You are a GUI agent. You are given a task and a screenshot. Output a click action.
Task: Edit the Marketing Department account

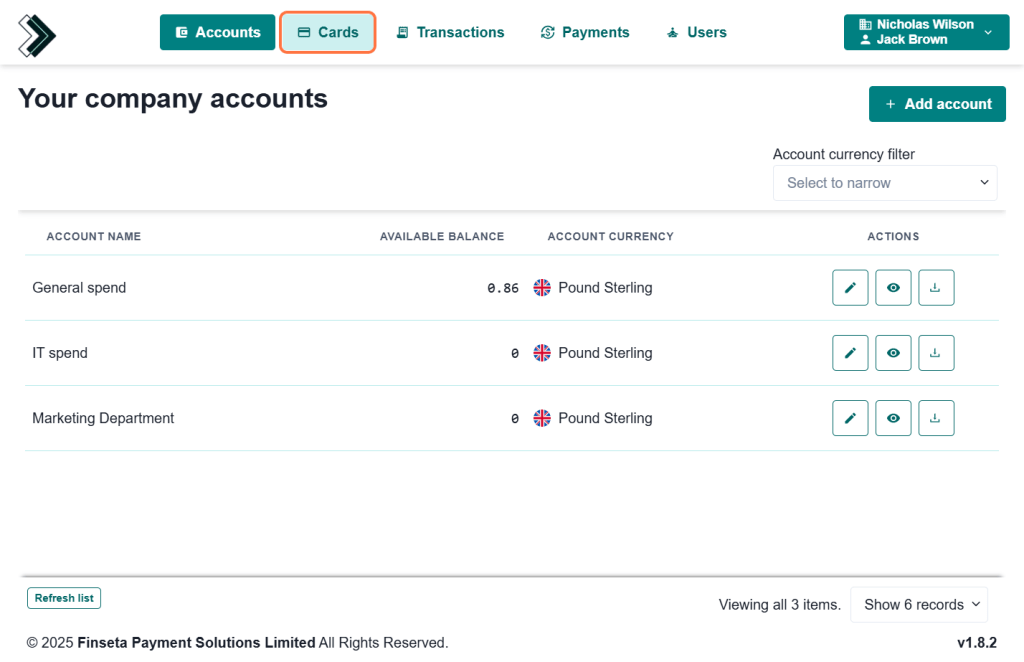pos(850,418)
